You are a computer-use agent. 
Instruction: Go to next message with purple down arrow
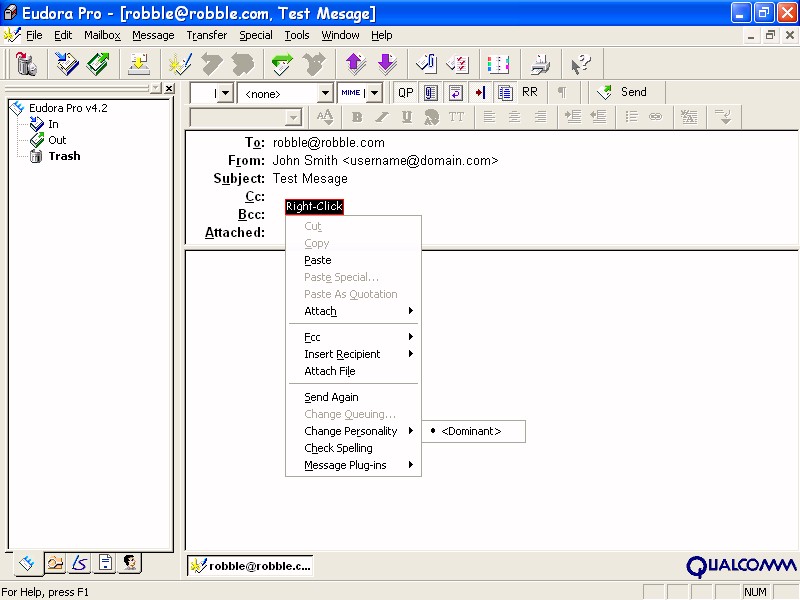click(x=387, y=64)
